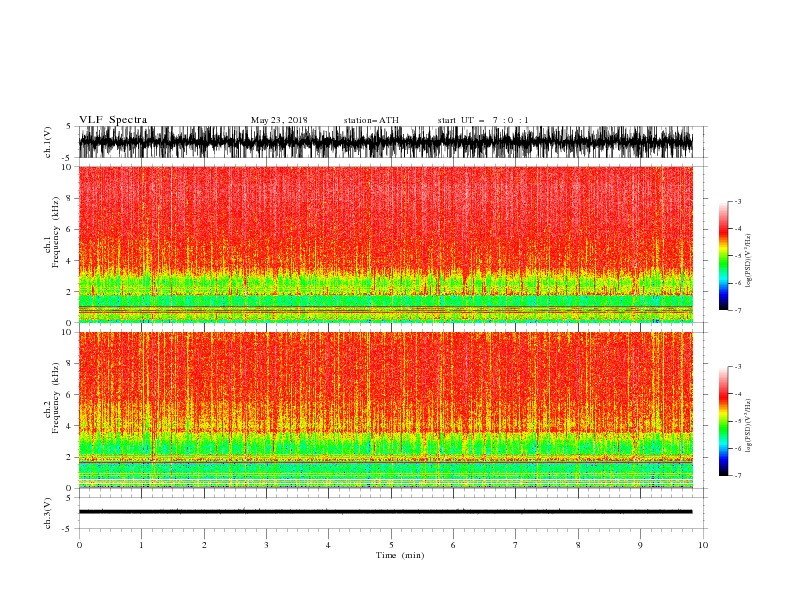
Task: Click the time axis tick label "10"
Action: 703,545
